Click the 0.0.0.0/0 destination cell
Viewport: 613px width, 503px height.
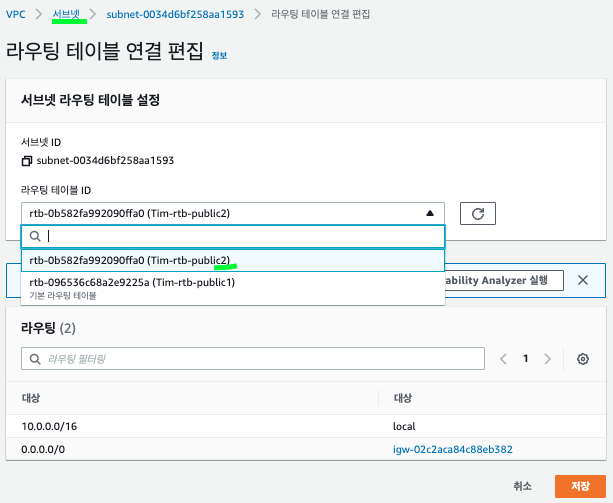[x=43, y=449]
